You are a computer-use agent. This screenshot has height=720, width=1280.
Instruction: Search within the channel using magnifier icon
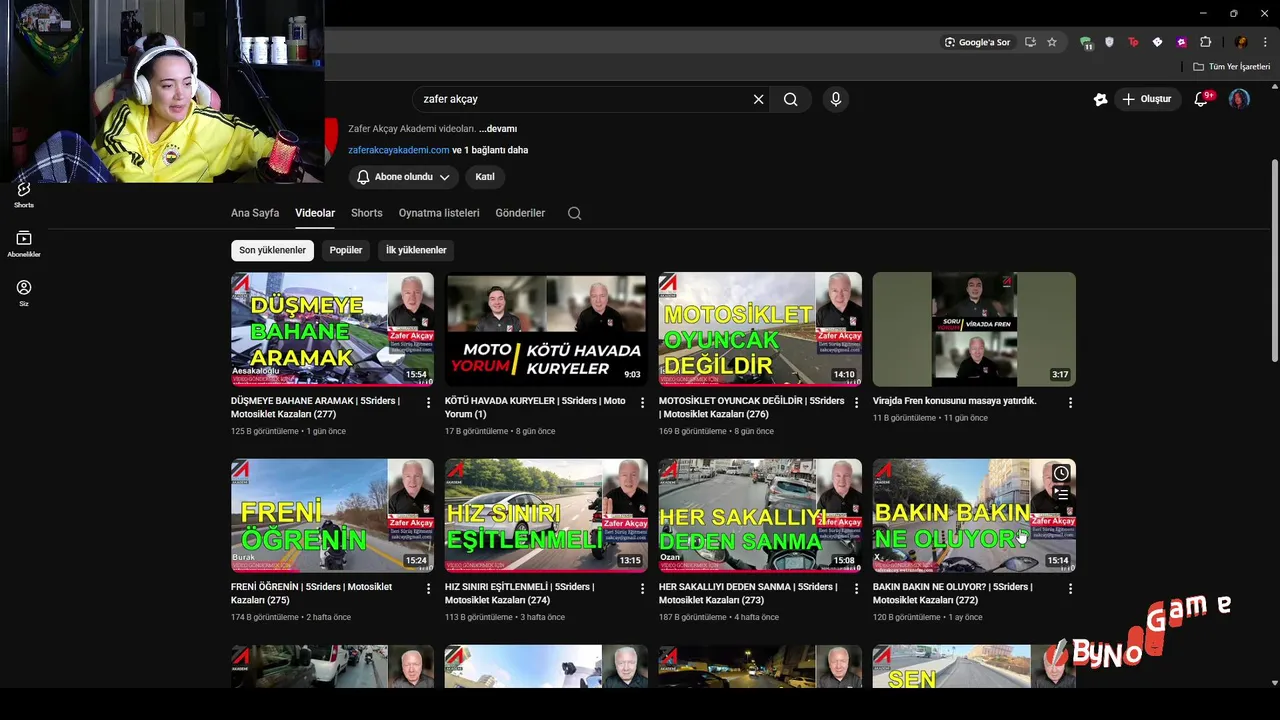tap(574, 213)
